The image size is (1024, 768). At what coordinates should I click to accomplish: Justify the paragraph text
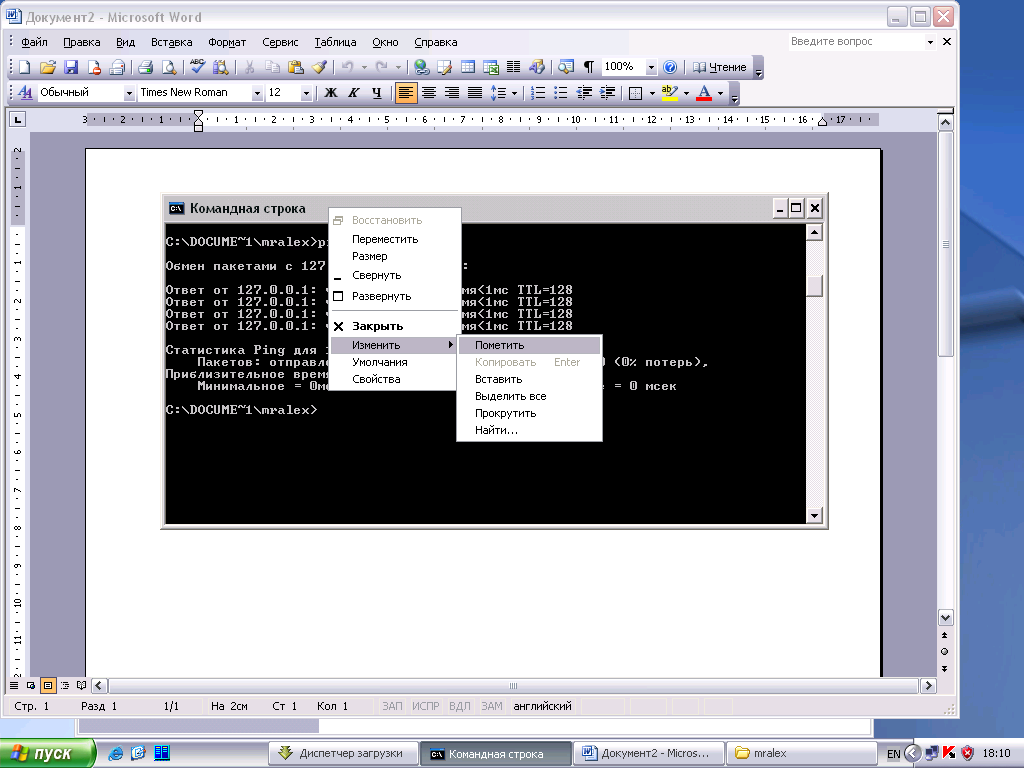(x=475, y=93)
